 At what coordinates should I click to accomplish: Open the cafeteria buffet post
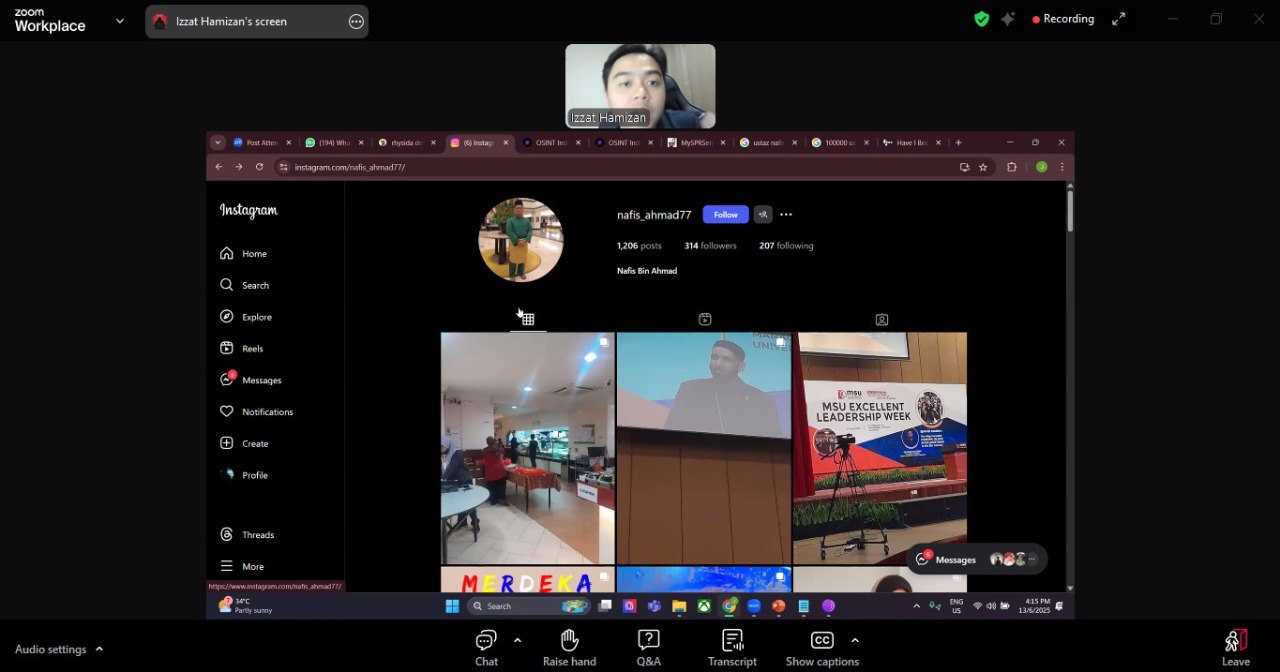528,448
